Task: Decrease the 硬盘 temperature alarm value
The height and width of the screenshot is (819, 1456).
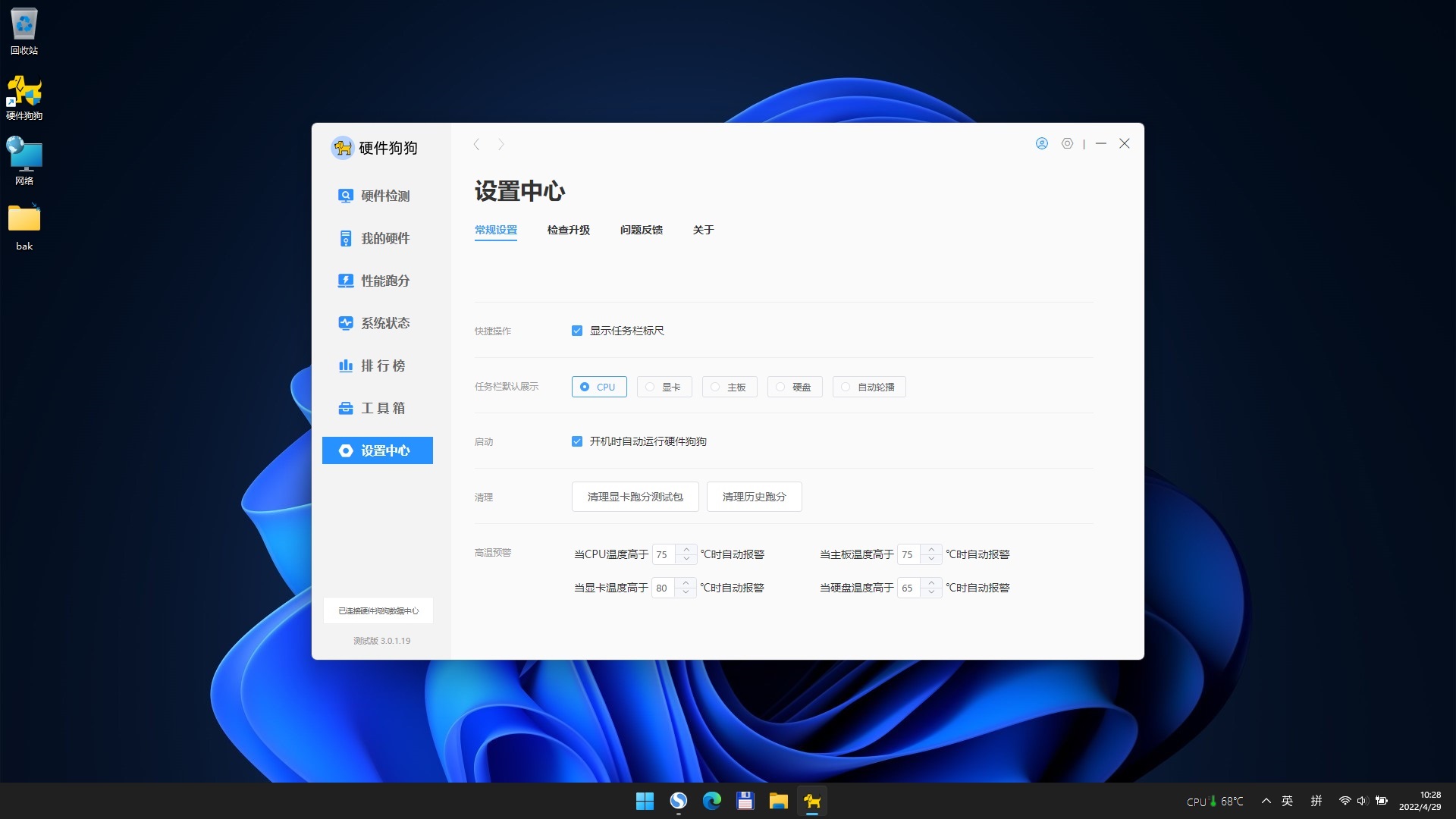Action: 931,591
